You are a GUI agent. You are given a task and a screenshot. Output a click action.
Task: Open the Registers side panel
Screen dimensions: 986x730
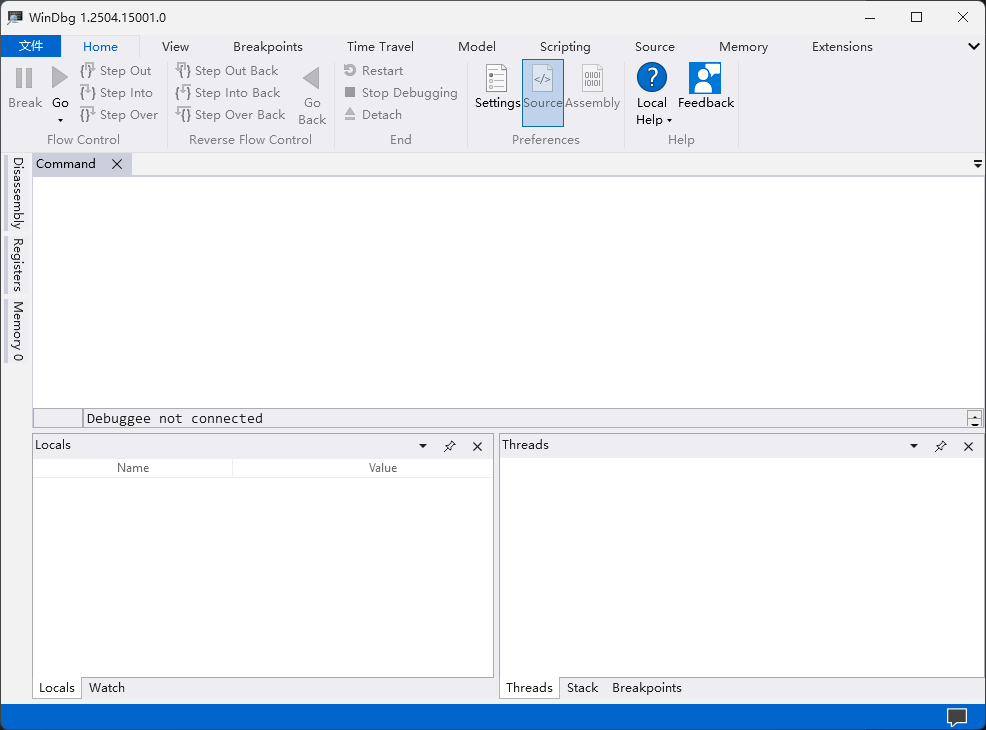click(x=18, y=265)
